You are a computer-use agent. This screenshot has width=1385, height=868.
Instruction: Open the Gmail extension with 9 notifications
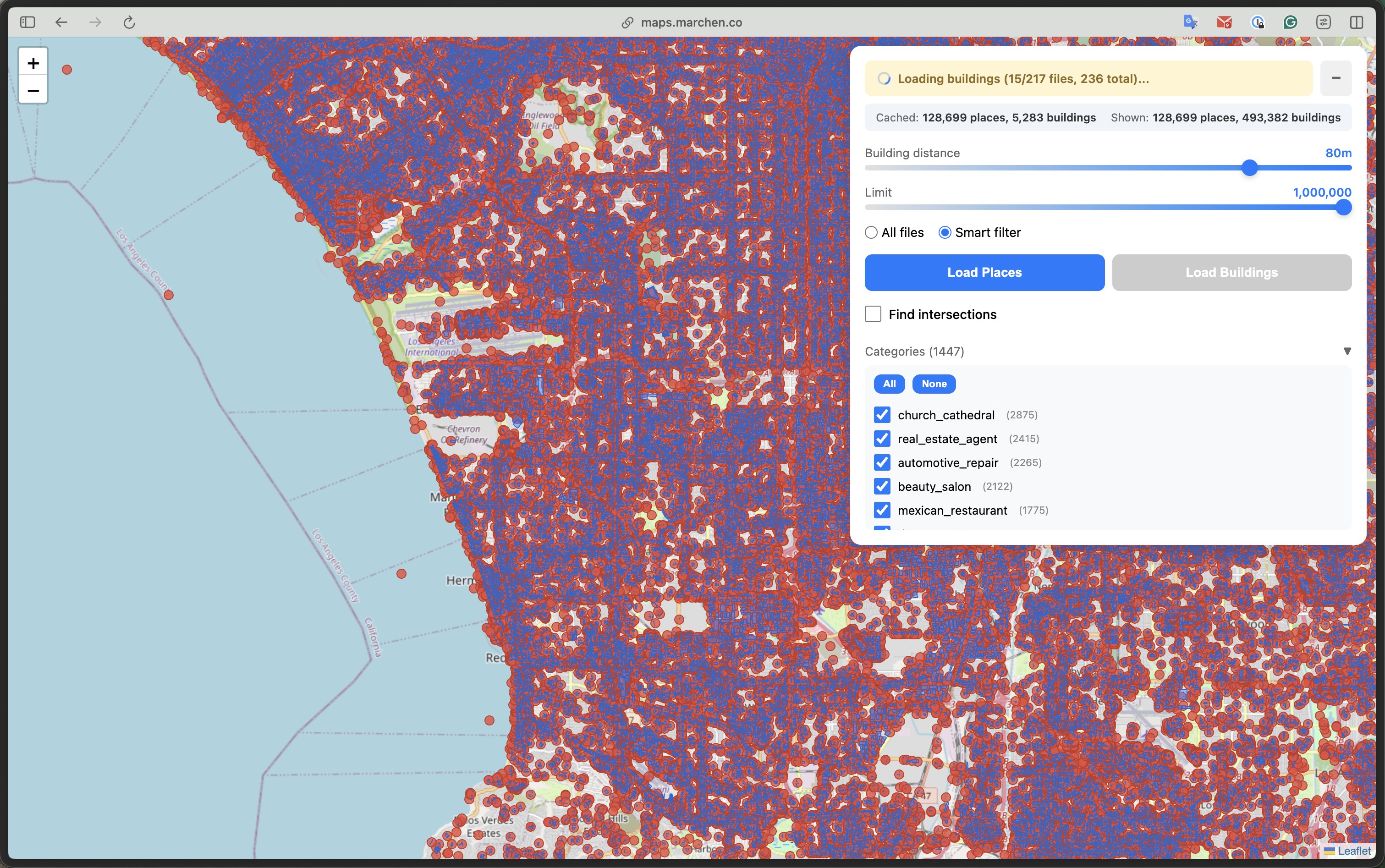(1224, 22)
